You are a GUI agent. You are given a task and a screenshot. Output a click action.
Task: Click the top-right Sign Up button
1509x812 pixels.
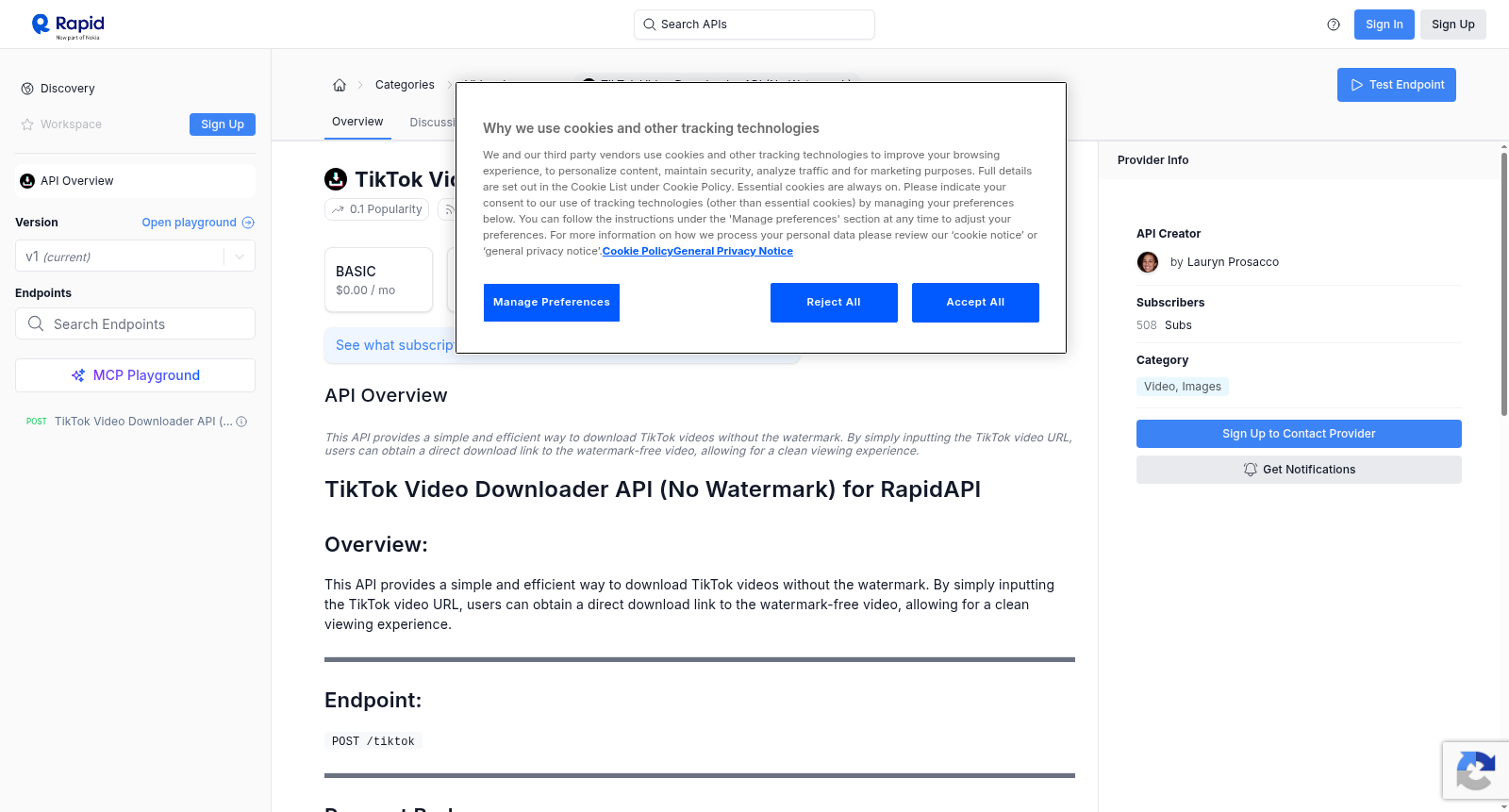(x=1453, y=25)
